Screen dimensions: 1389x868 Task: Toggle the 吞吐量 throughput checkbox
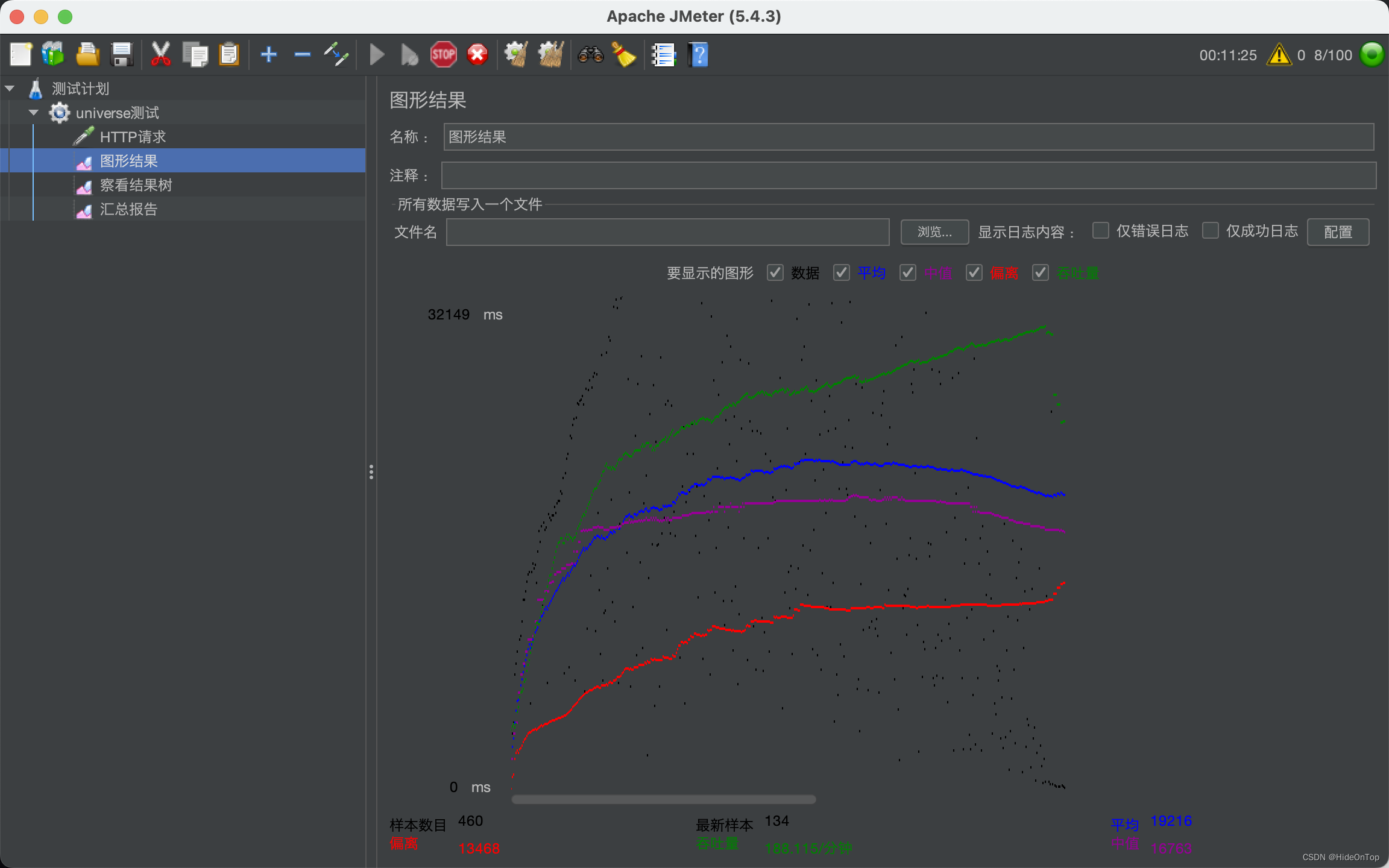click(x=1040, y=272)
